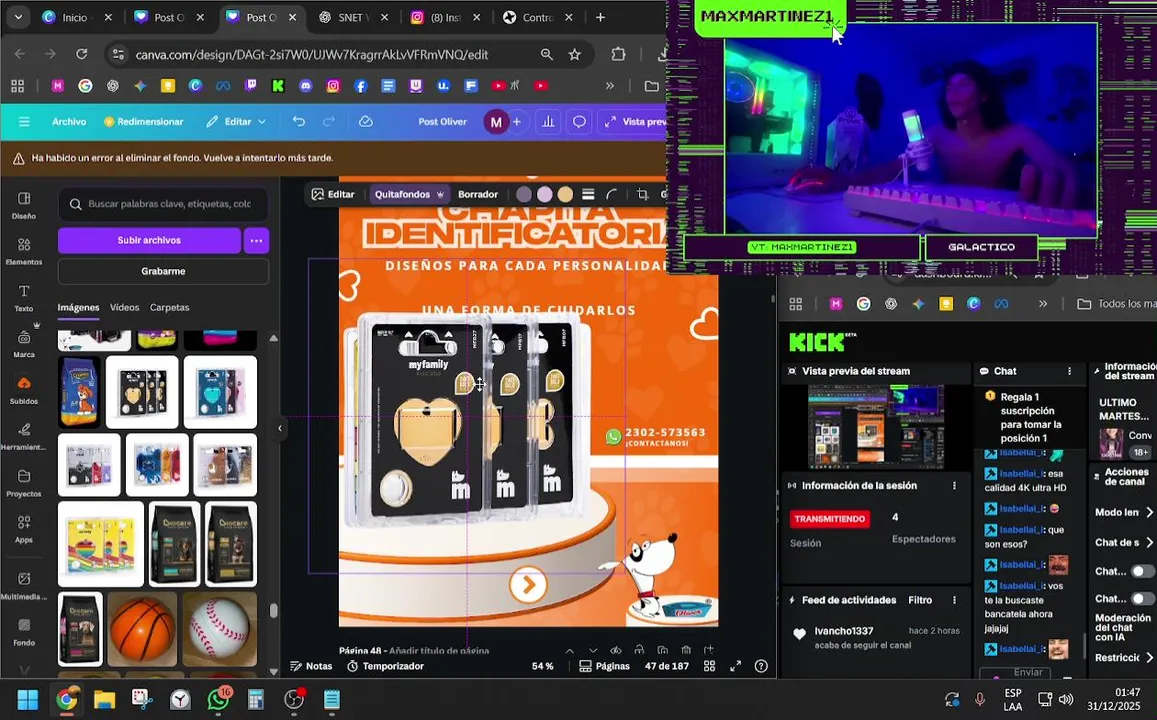Open Editar dropdown in Canva header
Image resolution: width=1157 pixels, height=720 pixels.
click(x=236, y=122)
